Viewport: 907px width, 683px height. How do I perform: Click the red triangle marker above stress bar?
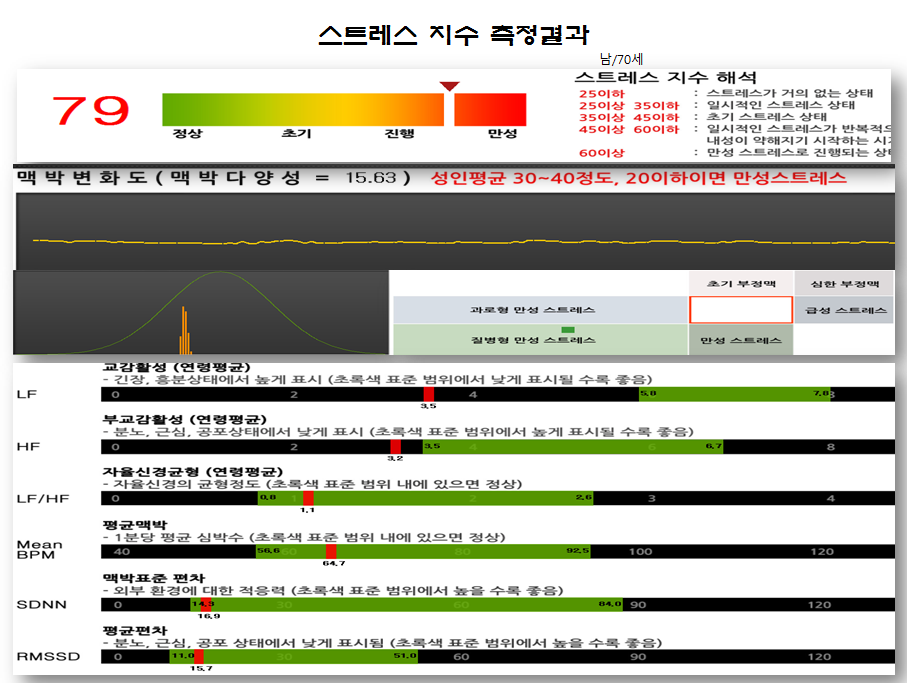(x=449, y=86)
